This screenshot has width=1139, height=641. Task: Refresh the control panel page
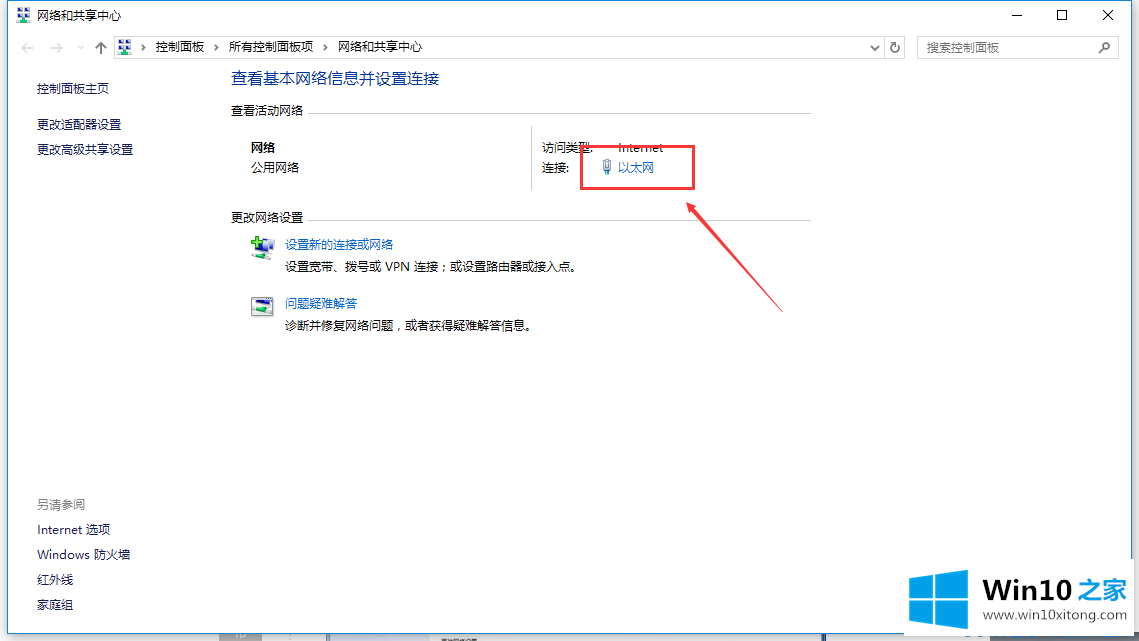pos(895,47)
